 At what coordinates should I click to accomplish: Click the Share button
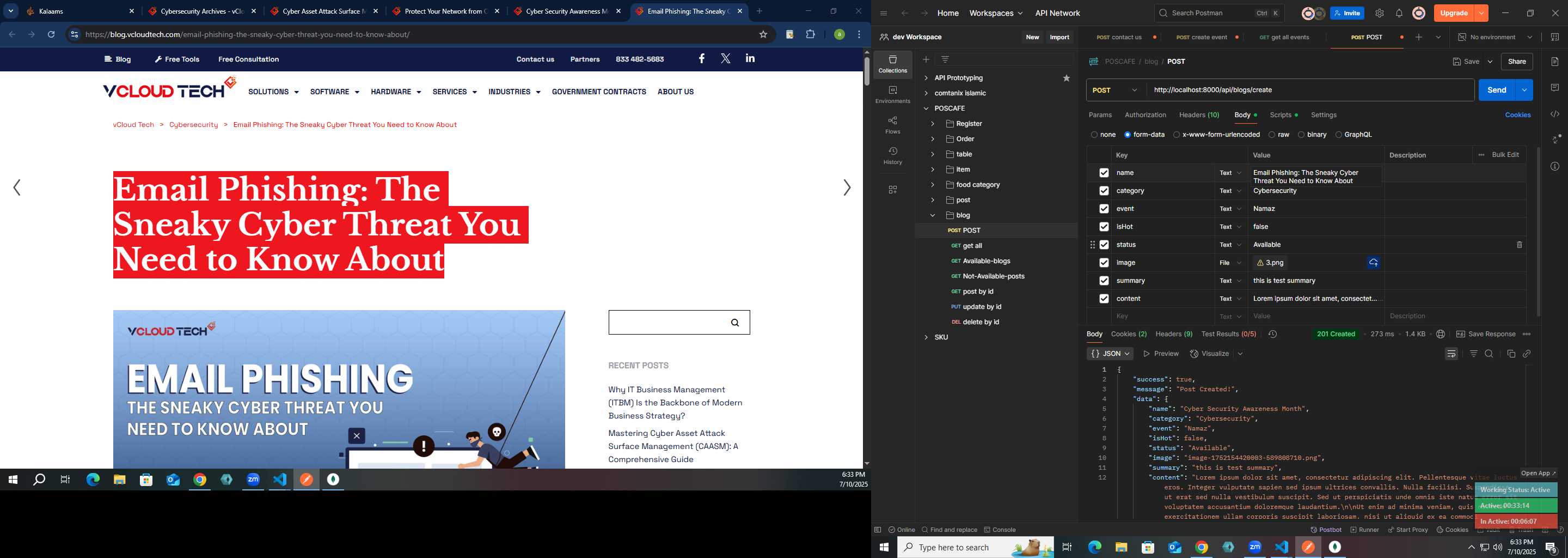[1516, 62]
